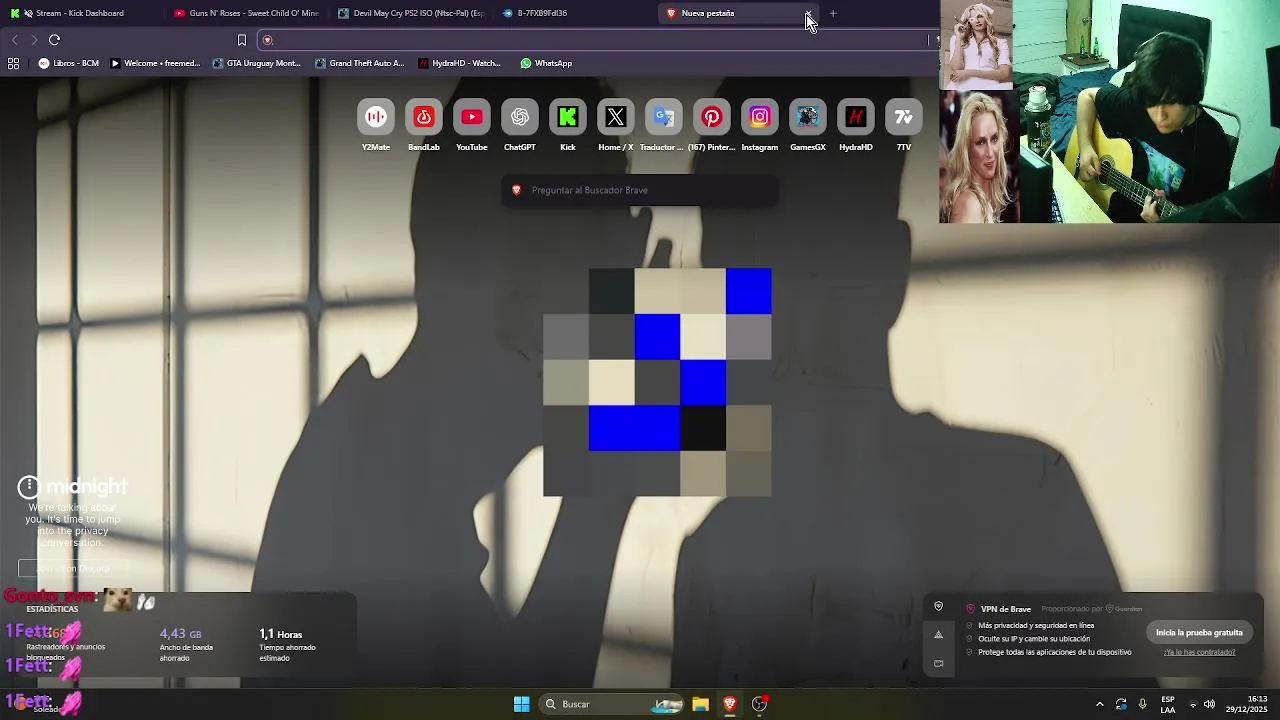This screenshot has width=1280, height=720.
Task: Switch to Devil May Cry PS2 ISO tab
Action: pos(411,13)
